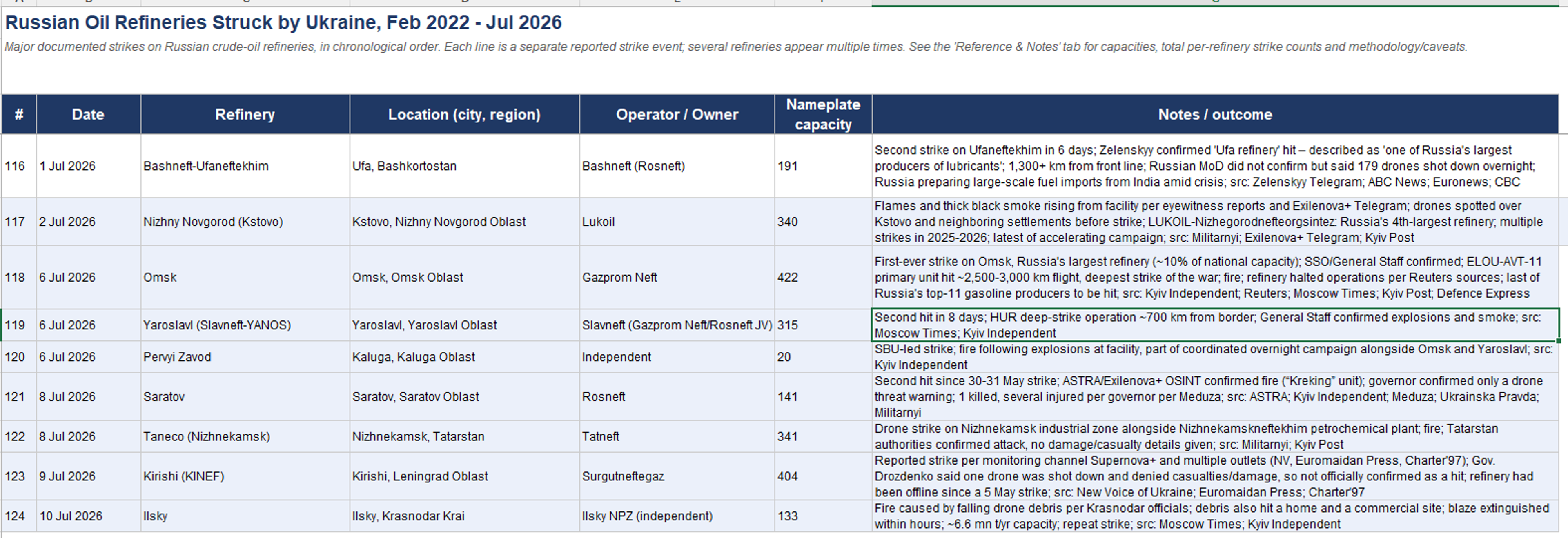This screenshot has height=538, width=1568.
Task: Select the date cell '1 Jul 2026'
Action: (88, 166)
